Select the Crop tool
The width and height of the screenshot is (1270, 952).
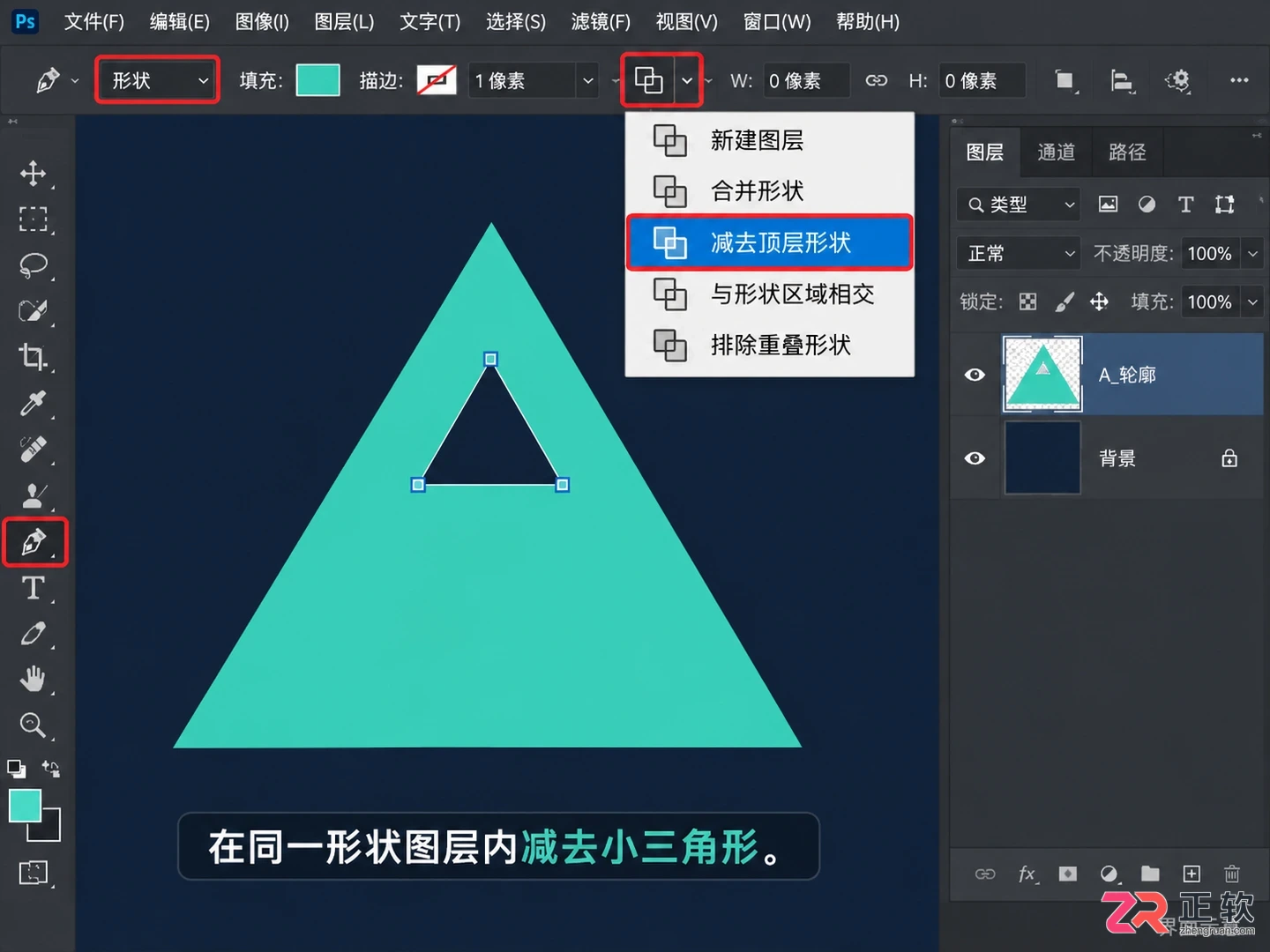34,357
